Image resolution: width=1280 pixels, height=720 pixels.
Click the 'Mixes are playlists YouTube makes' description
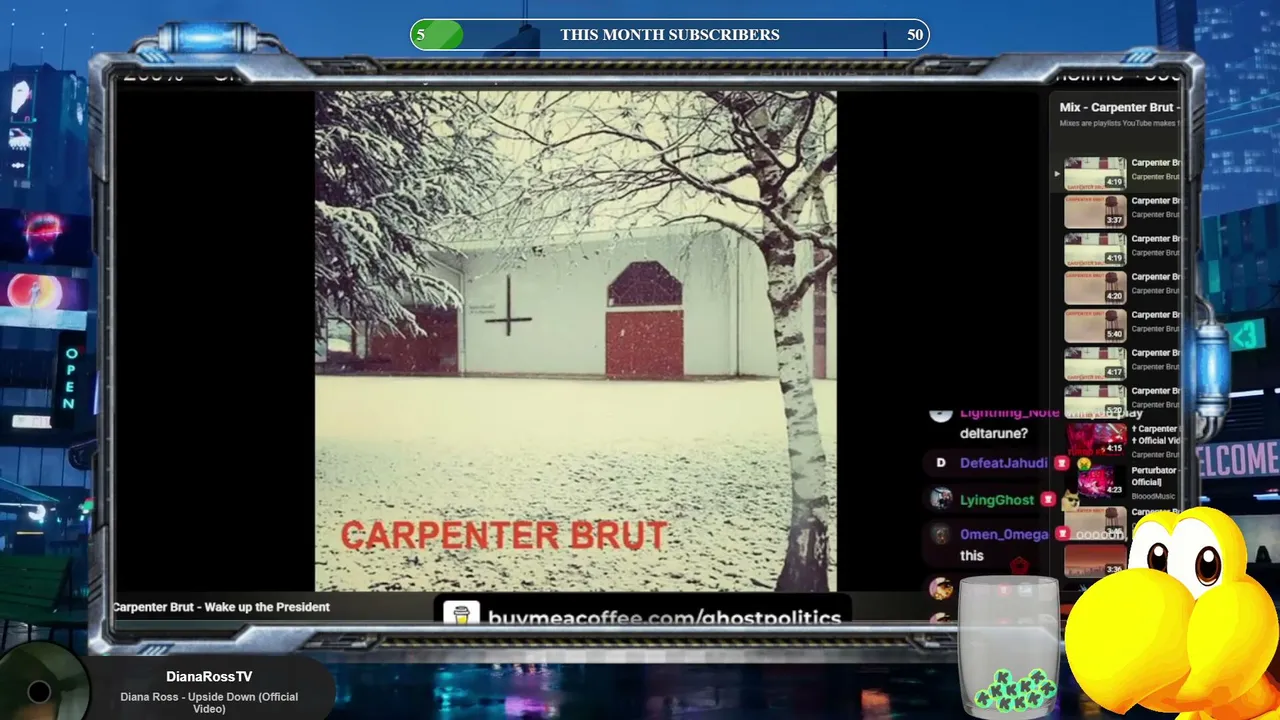coord(1119,123)
